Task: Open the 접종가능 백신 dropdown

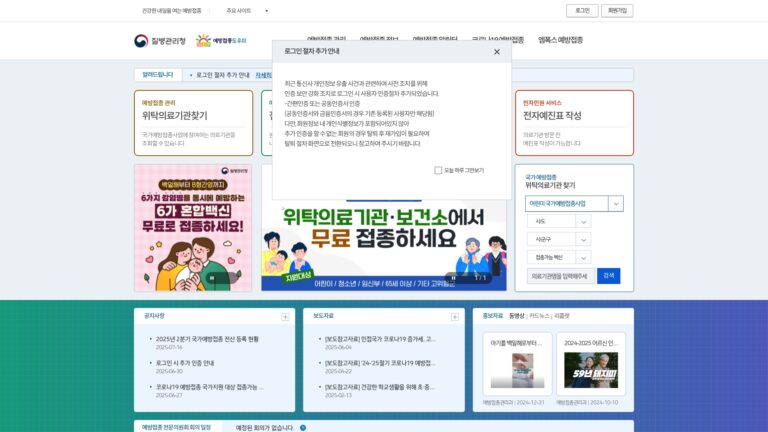Action: tap(559, 257)
